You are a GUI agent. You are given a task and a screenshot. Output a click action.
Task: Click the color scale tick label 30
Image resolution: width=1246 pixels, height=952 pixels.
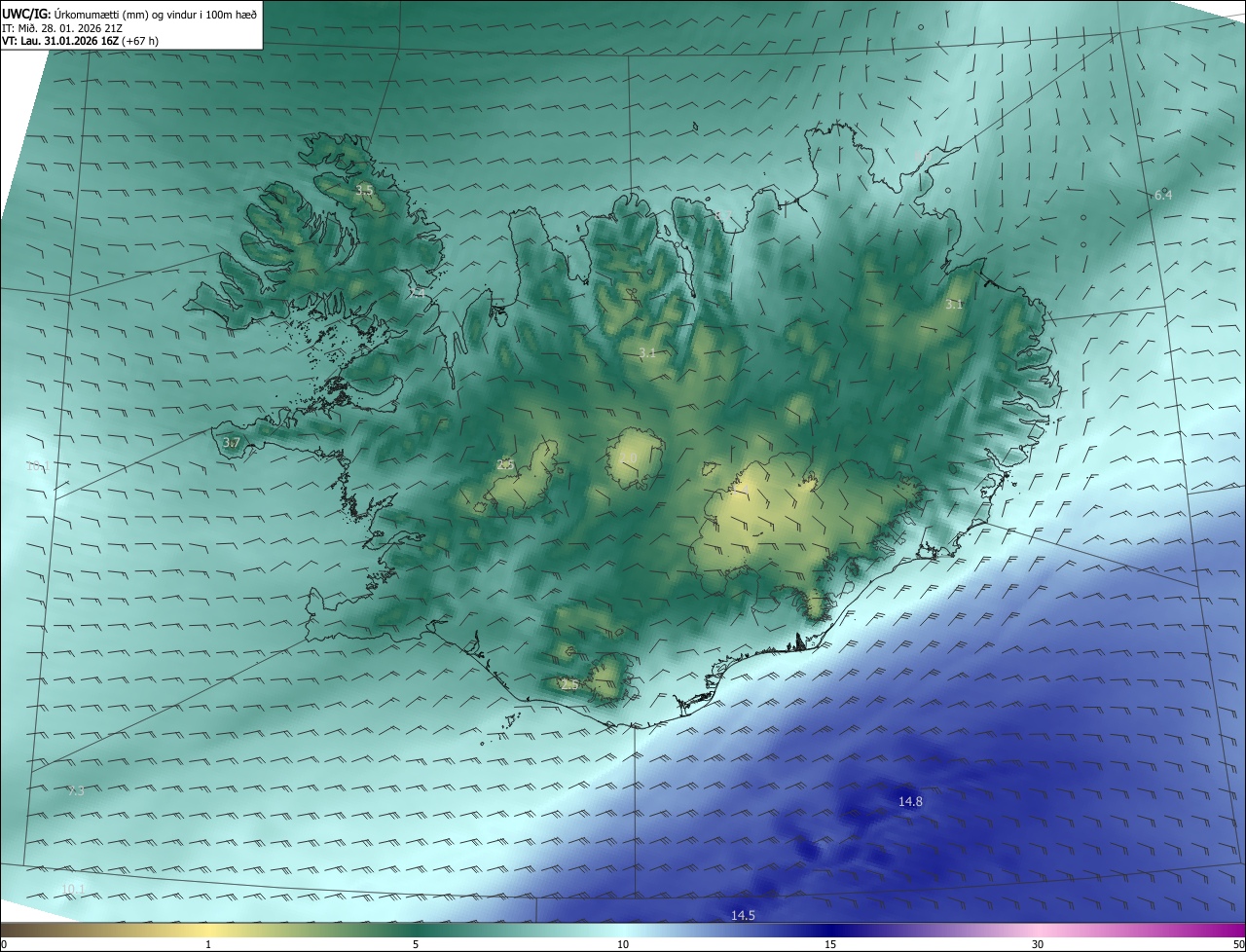pos(1038,944)
